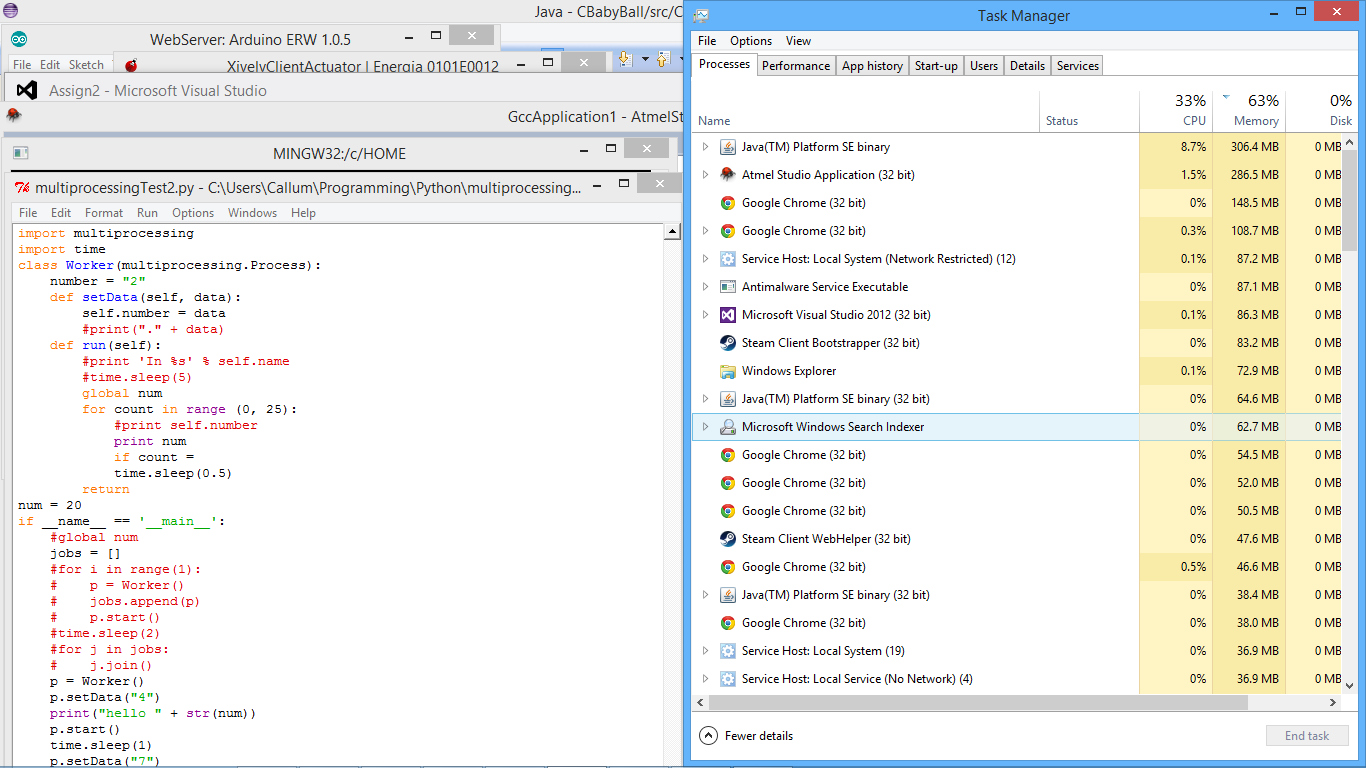
Task: Click the 'p.setData("4")' code line
Action: (105, 697)
